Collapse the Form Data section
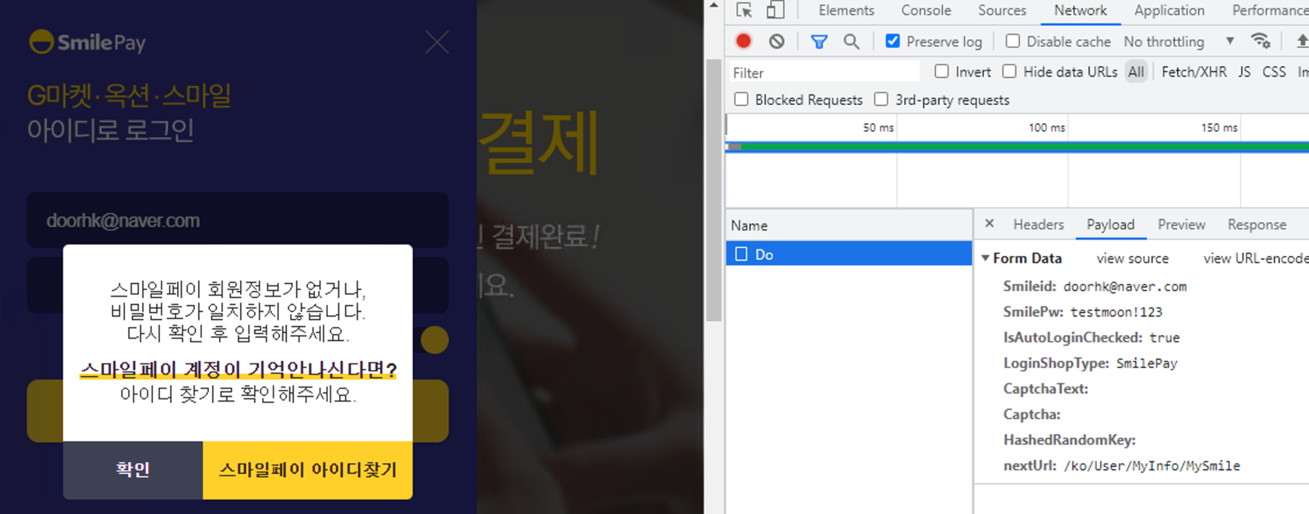Image resolution: width=1309 pixels, height=514 pixels. tap(985, 258)
